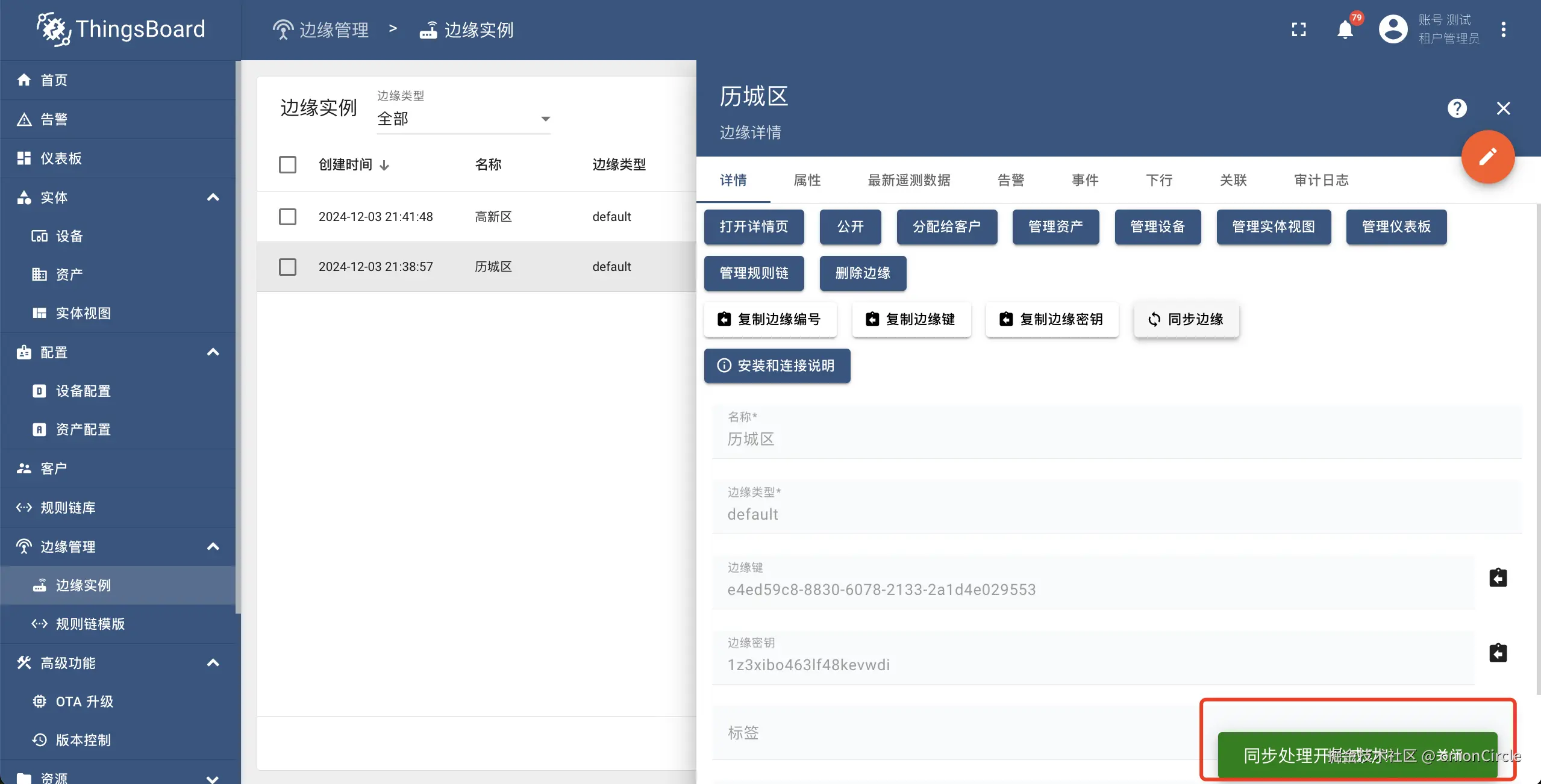
Task: Open the three-dot user menu
Action: [x=1503, y=30]
